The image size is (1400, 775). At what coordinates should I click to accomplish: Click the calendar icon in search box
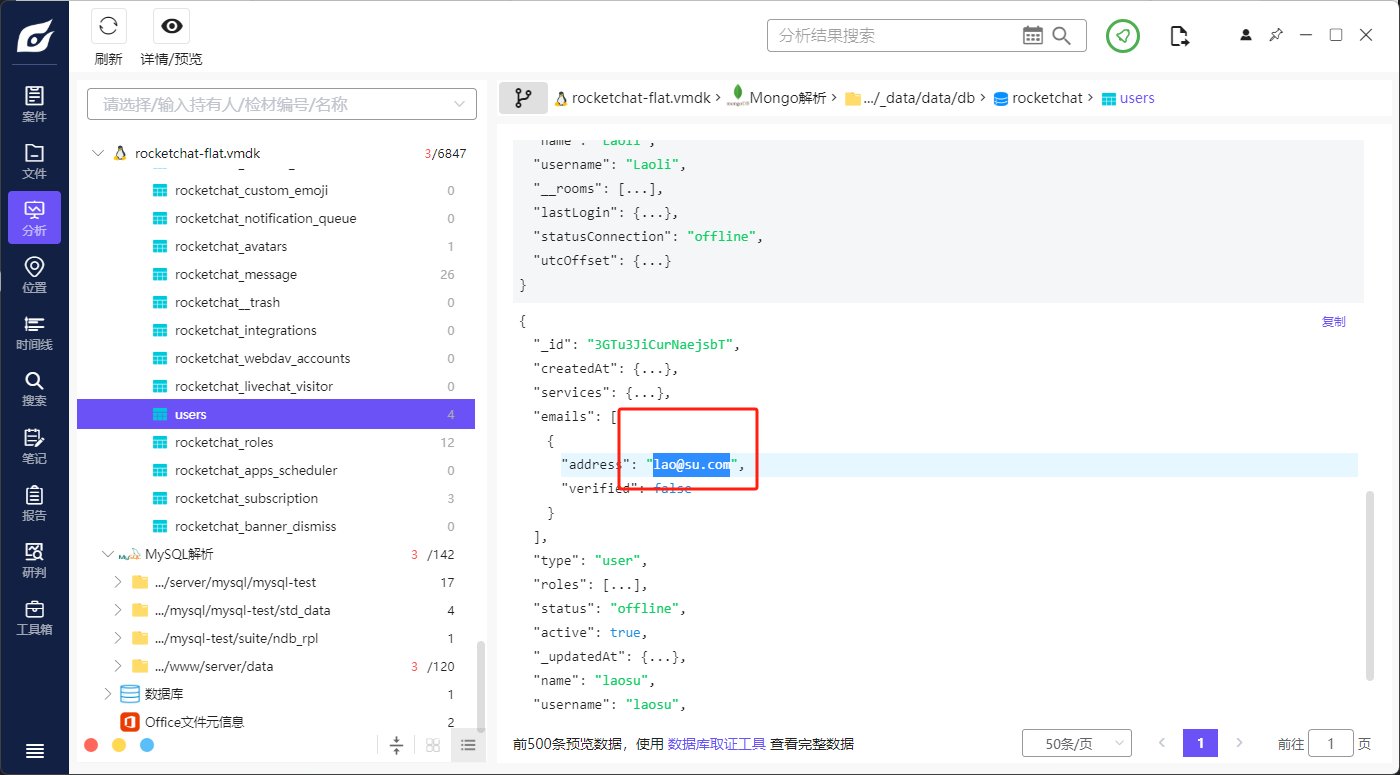[1033, 36]
